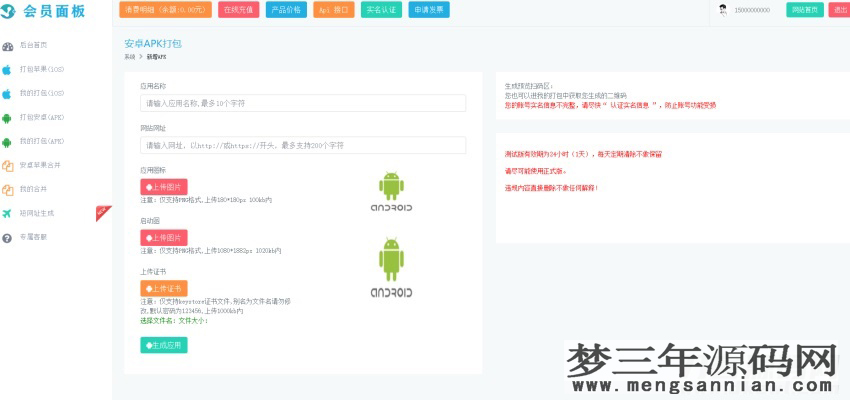Screen dimensions: 850x400
Task: Click green 生成应用 button
Action: click(x=164, y=345)
